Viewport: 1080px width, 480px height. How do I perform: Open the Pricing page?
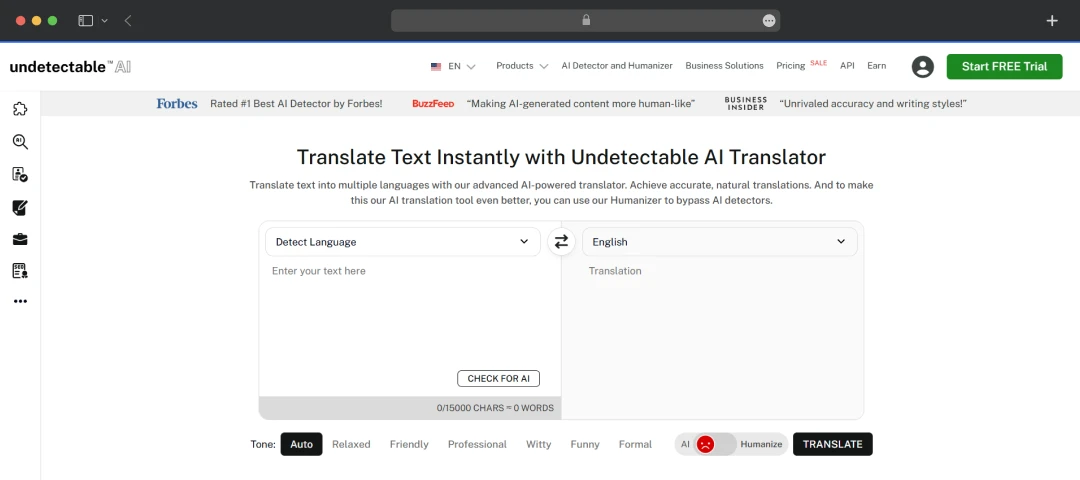point(790,66)
